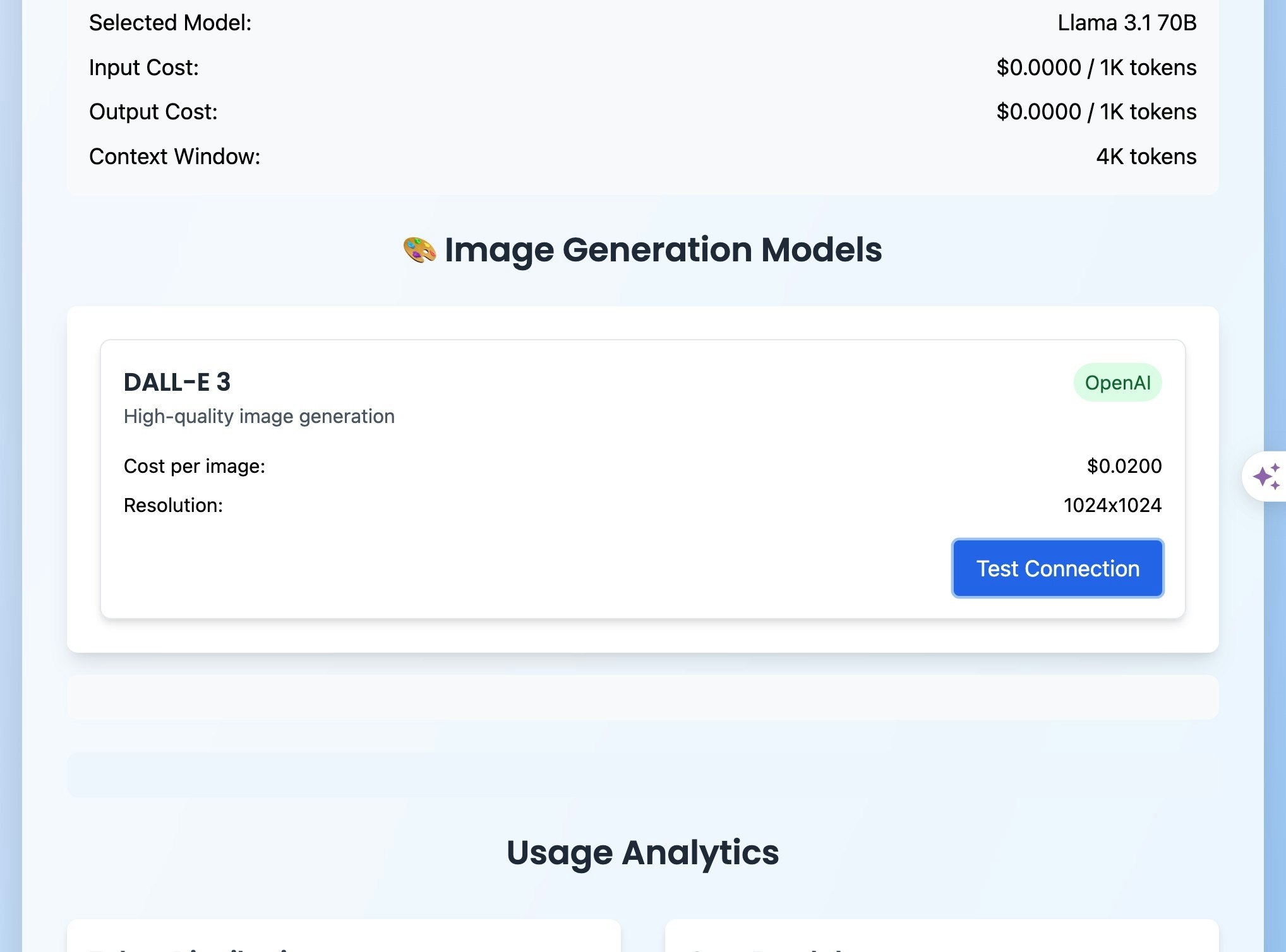The height and width of the screenshot is (952, 1286).
Task: Click the Resolution label
Action: click(173, 505)
